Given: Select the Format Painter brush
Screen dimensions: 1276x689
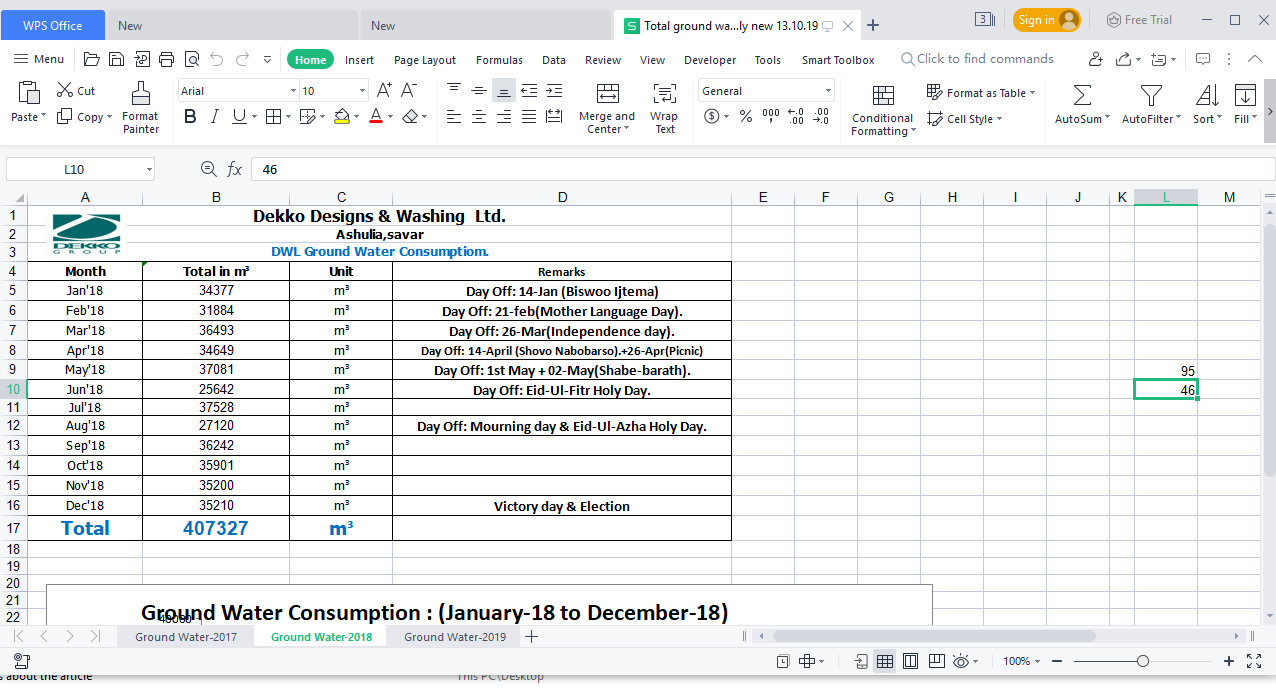Looking at the screenshot, I should [141, 94].
